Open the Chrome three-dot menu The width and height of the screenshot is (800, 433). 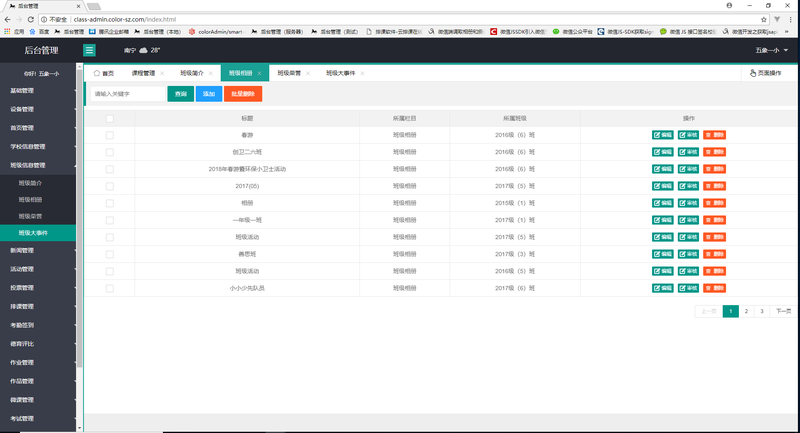coord(791,19)
